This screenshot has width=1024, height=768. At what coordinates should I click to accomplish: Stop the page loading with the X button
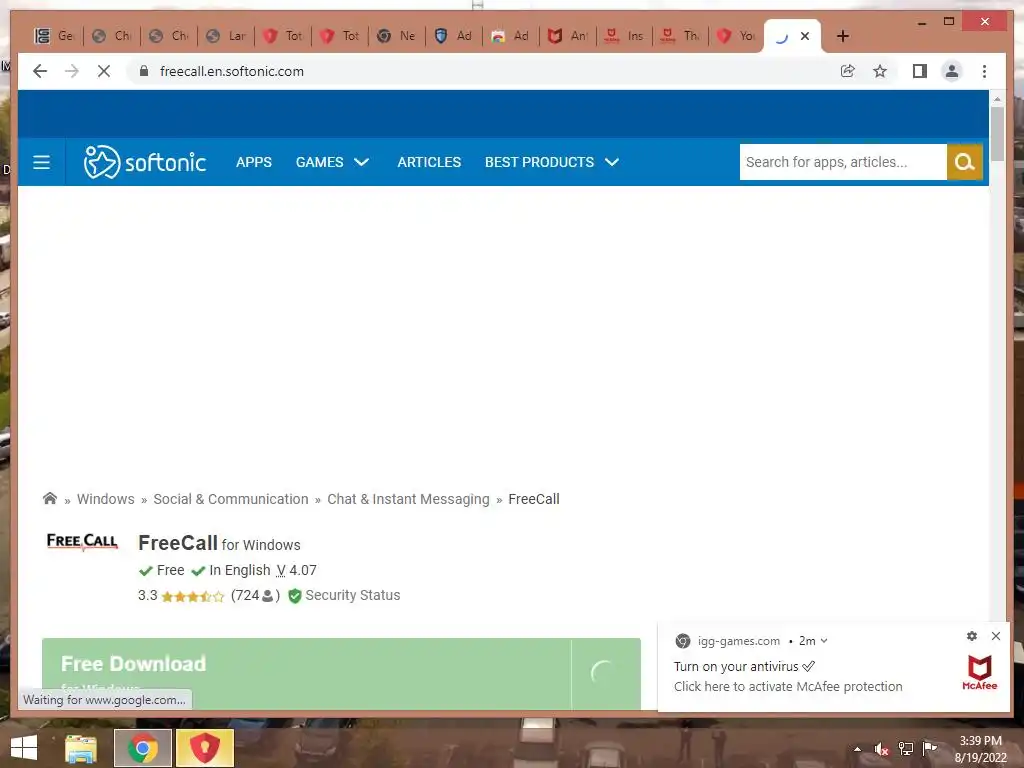(104, 71)
